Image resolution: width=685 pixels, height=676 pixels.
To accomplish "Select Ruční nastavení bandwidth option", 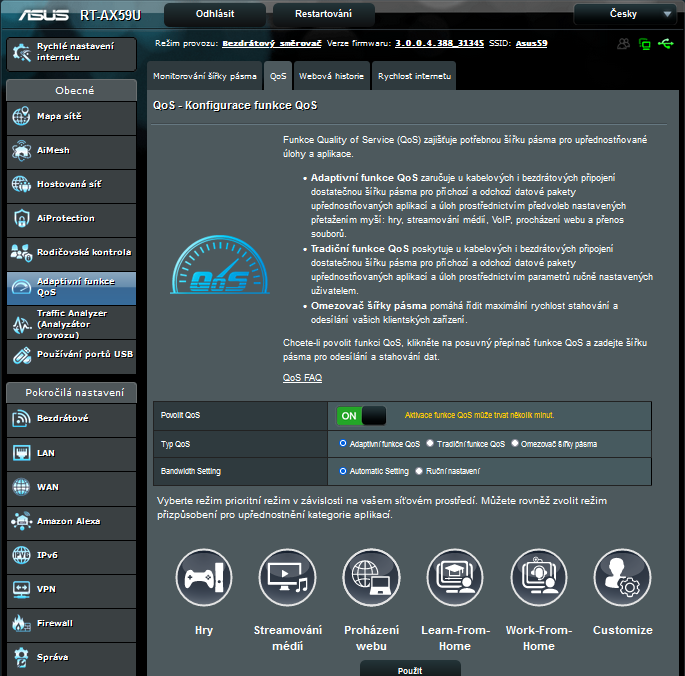I will pyautogui.click(x=420, y=471).
